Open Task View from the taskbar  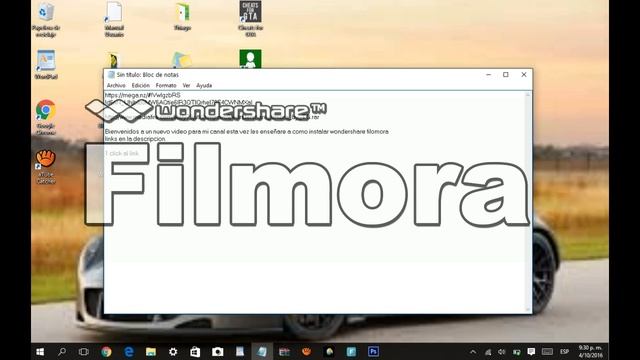pos(84,351)
